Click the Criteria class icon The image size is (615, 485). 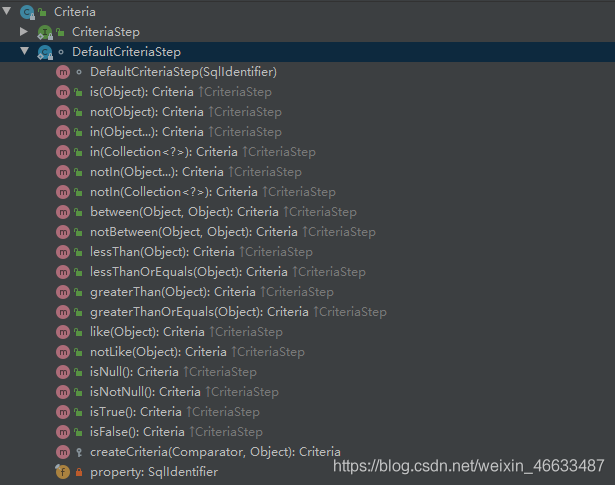click(26, 11)
